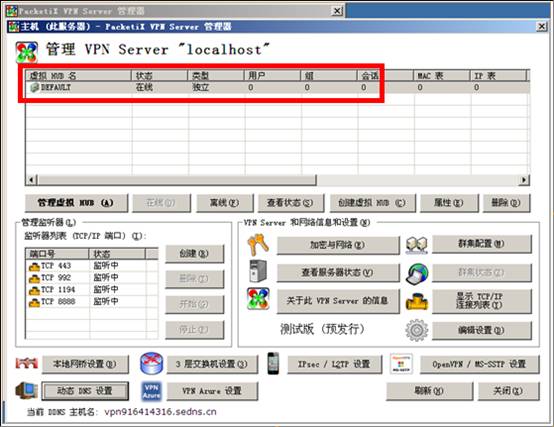The image size is (554, 427).
Task: Click the 刷新 button
Action: (429, 391)
